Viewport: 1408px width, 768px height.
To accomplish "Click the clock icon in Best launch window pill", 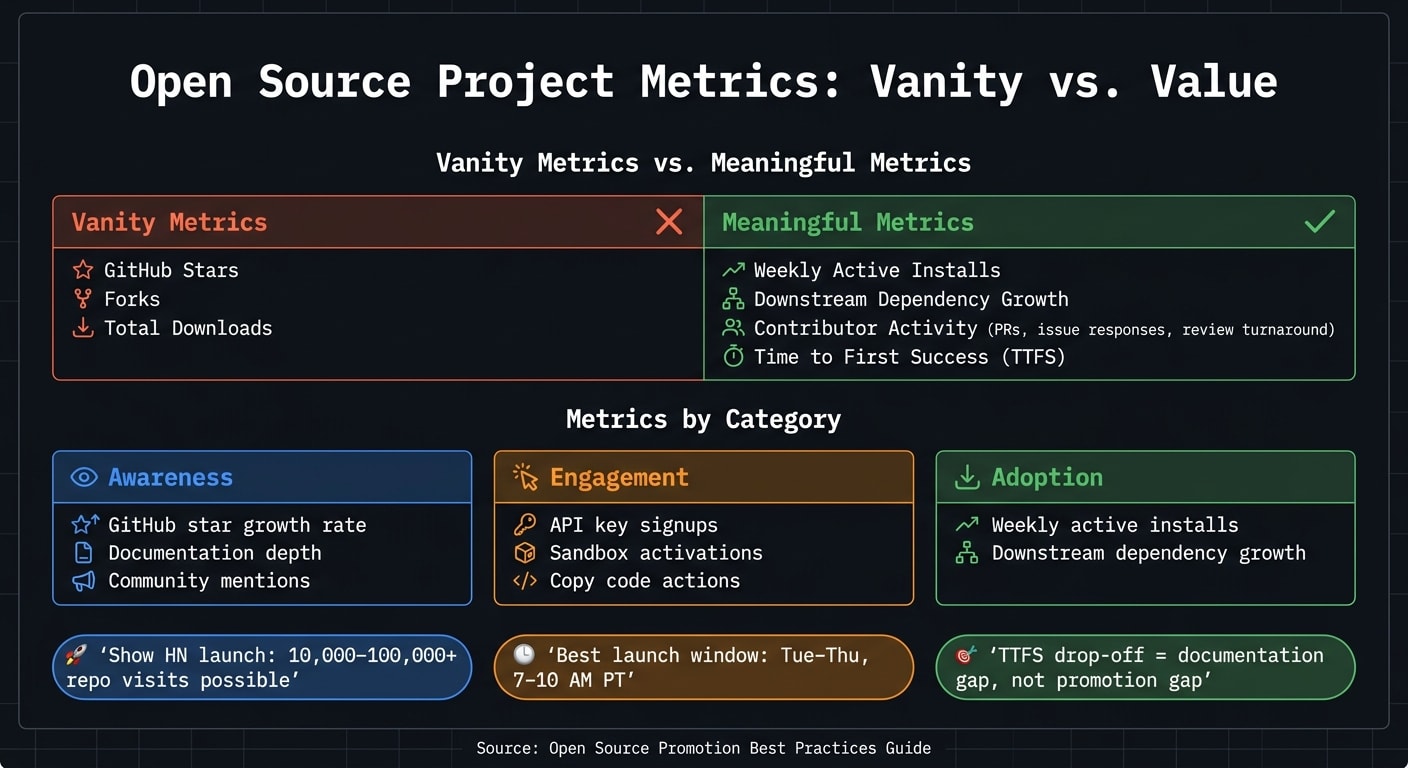I will [524, 656].
